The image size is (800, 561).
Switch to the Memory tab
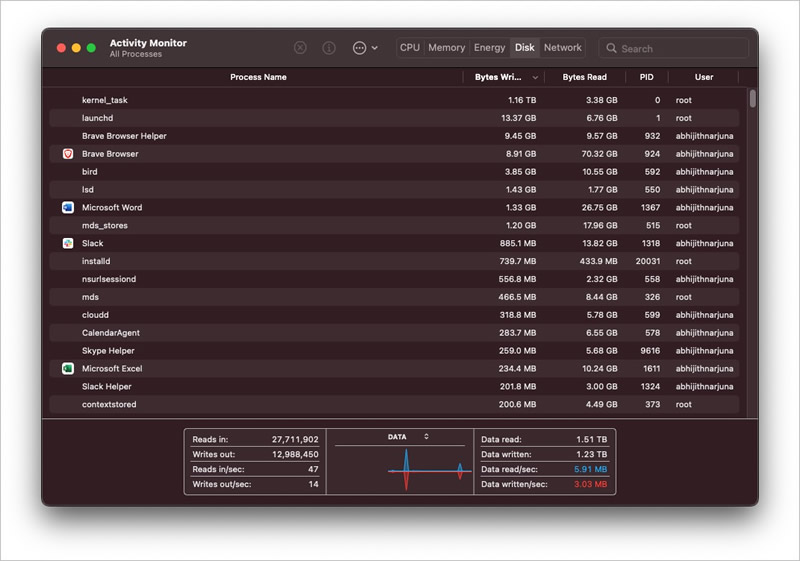[x=446, y=47]
